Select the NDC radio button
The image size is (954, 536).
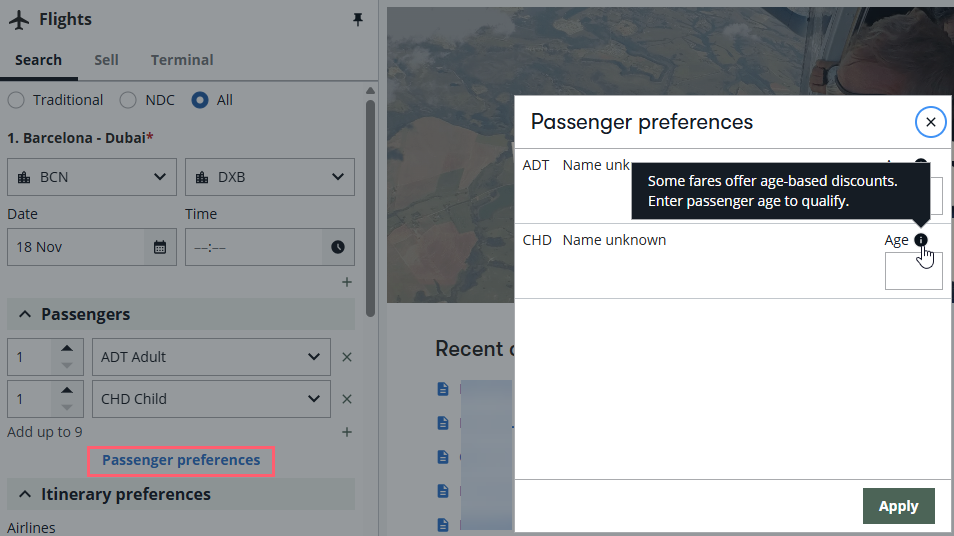128,100
